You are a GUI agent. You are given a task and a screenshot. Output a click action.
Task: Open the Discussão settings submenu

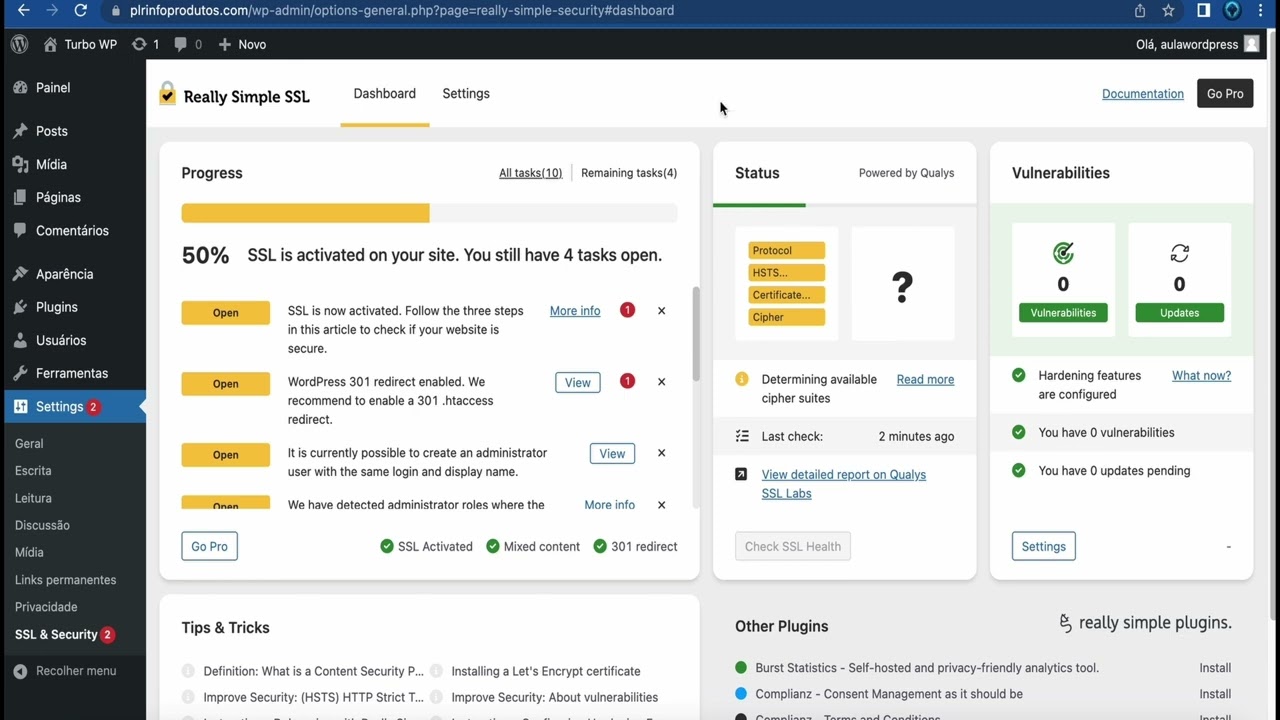click(42, 525)
